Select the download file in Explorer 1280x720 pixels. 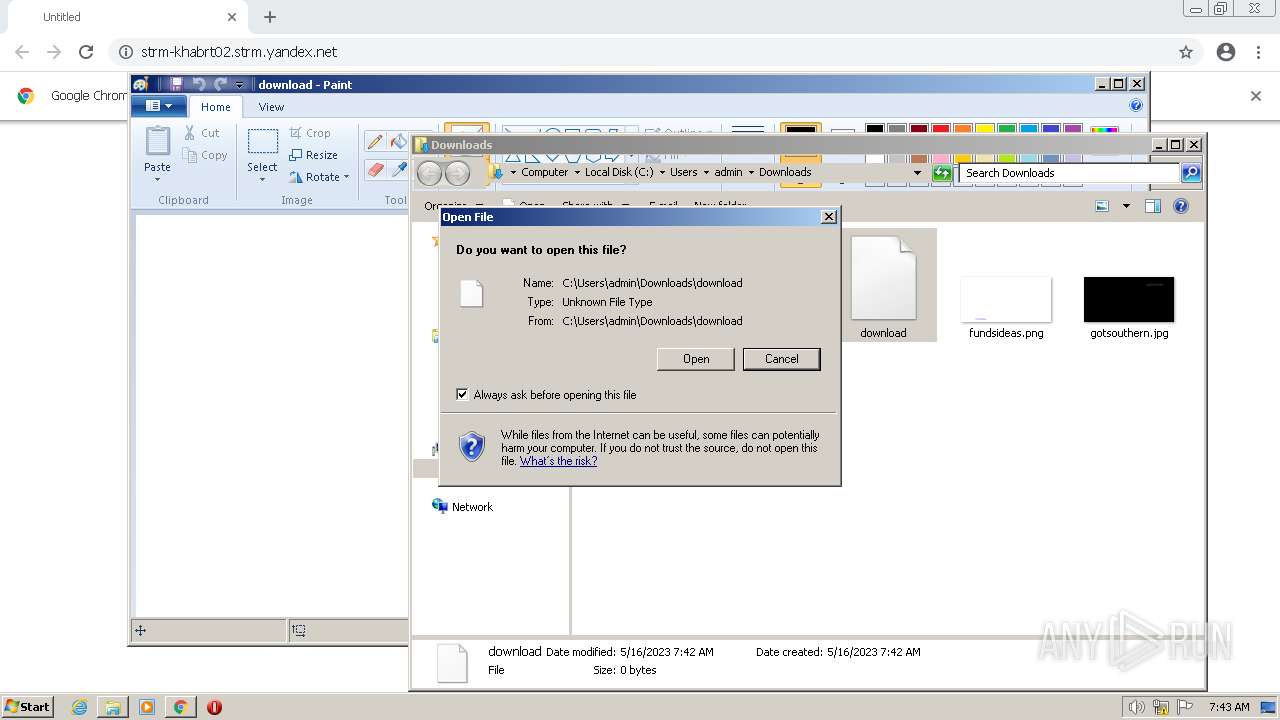coord(883,286)
